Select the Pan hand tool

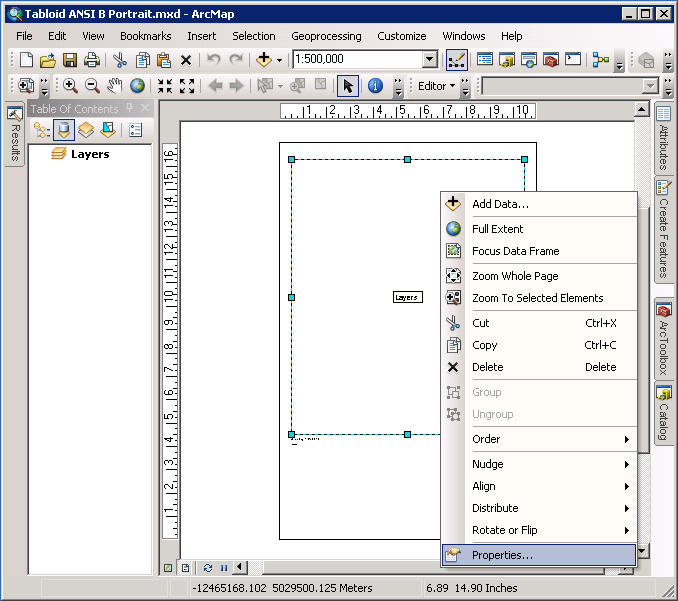coord(115,86)
